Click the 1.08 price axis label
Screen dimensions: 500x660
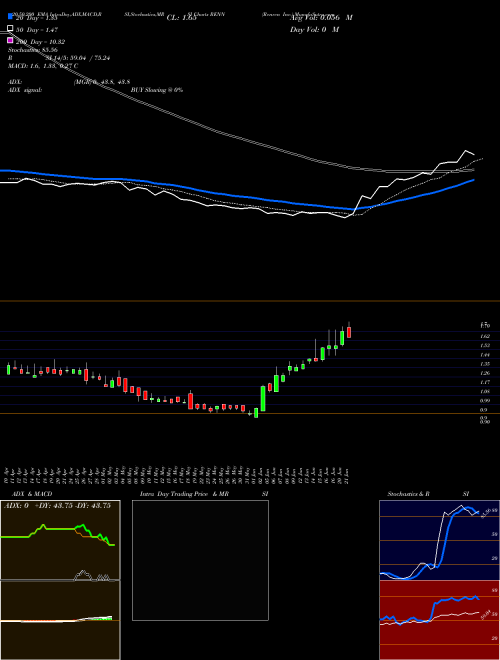tap(485, 391)
